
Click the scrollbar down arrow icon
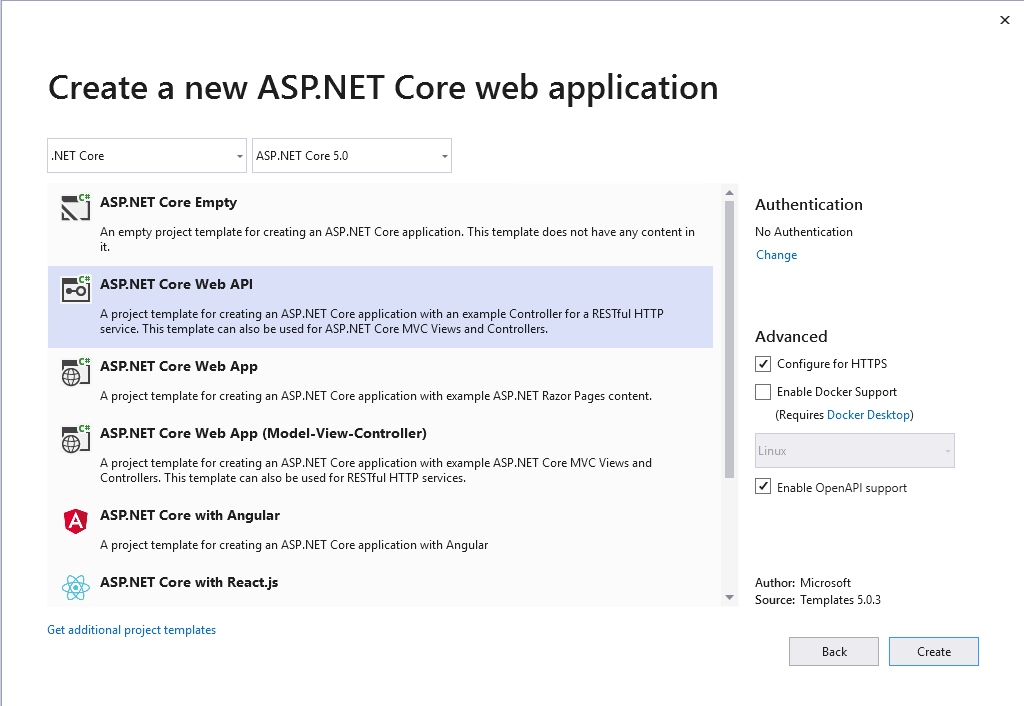(729, 598)
